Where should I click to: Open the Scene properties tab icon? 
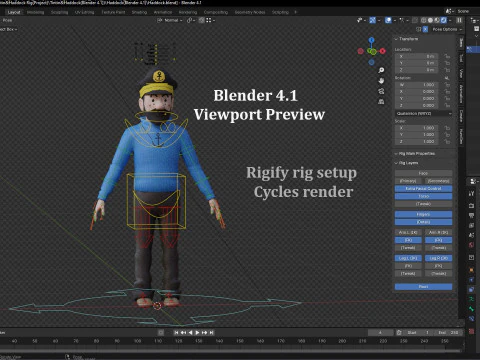click(x=471, y=235)
